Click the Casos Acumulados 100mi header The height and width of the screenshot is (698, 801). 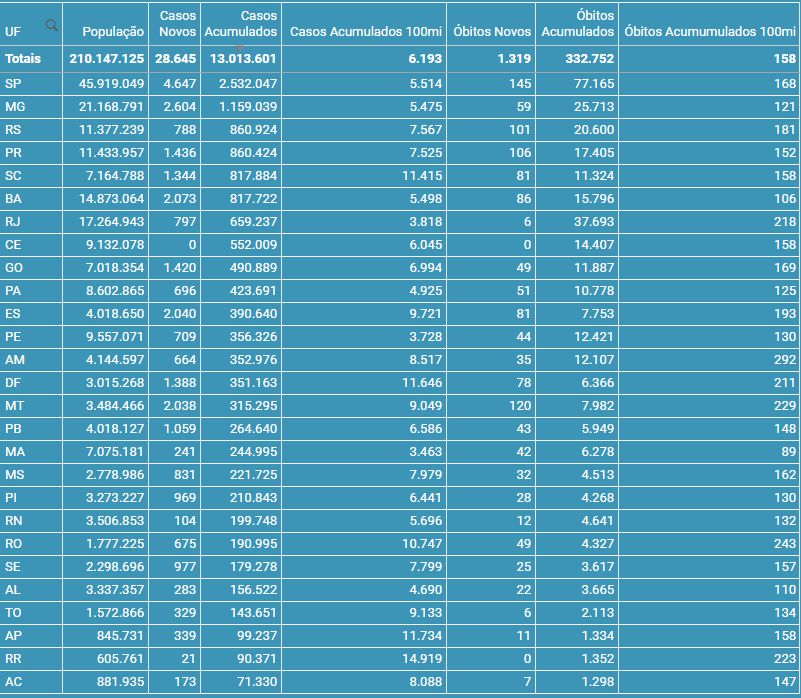[365, 32]
